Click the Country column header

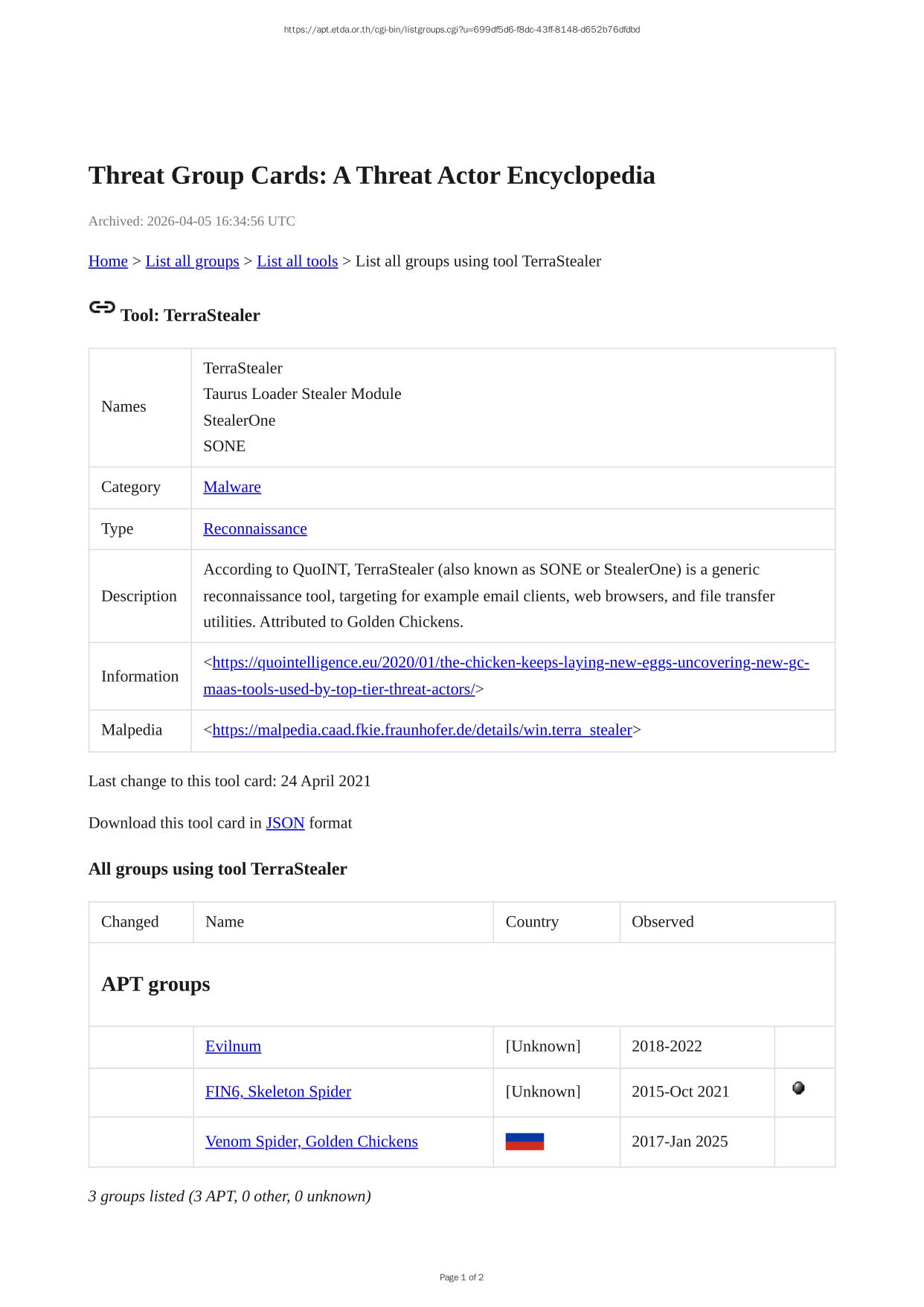click(x=532, y=921)
